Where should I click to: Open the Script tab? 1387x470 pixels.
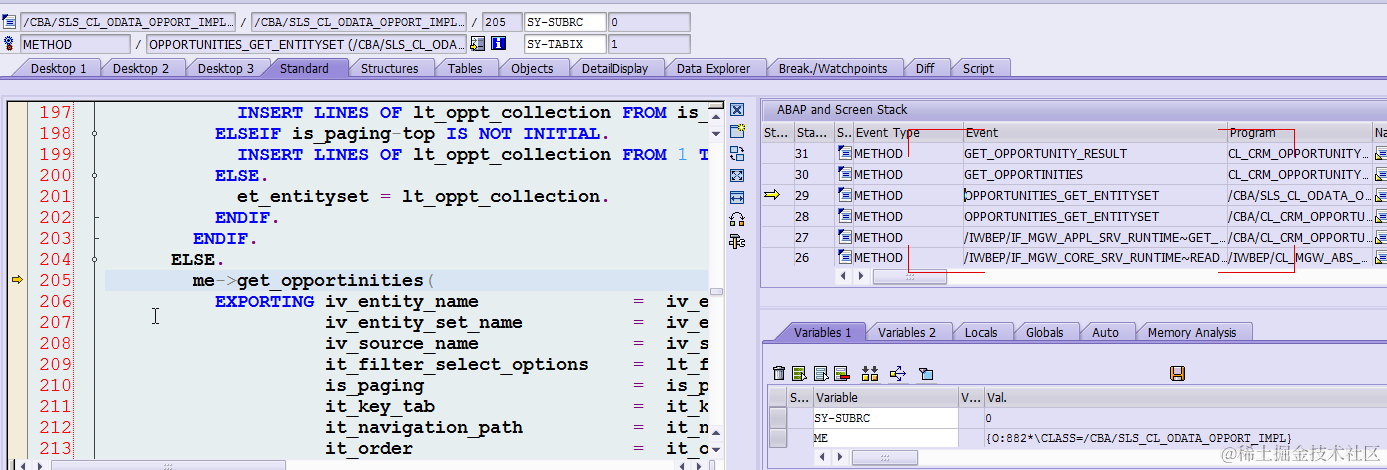978,68
